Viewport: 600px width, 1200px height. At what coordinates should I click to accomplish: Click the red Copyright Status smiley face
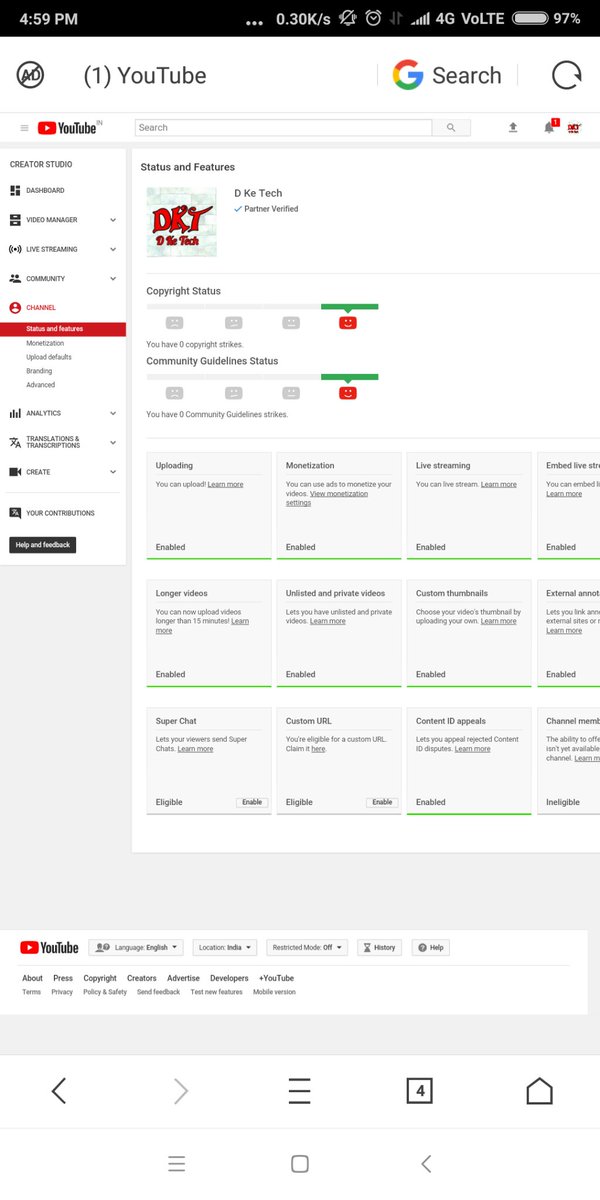(x=348, y=323)
